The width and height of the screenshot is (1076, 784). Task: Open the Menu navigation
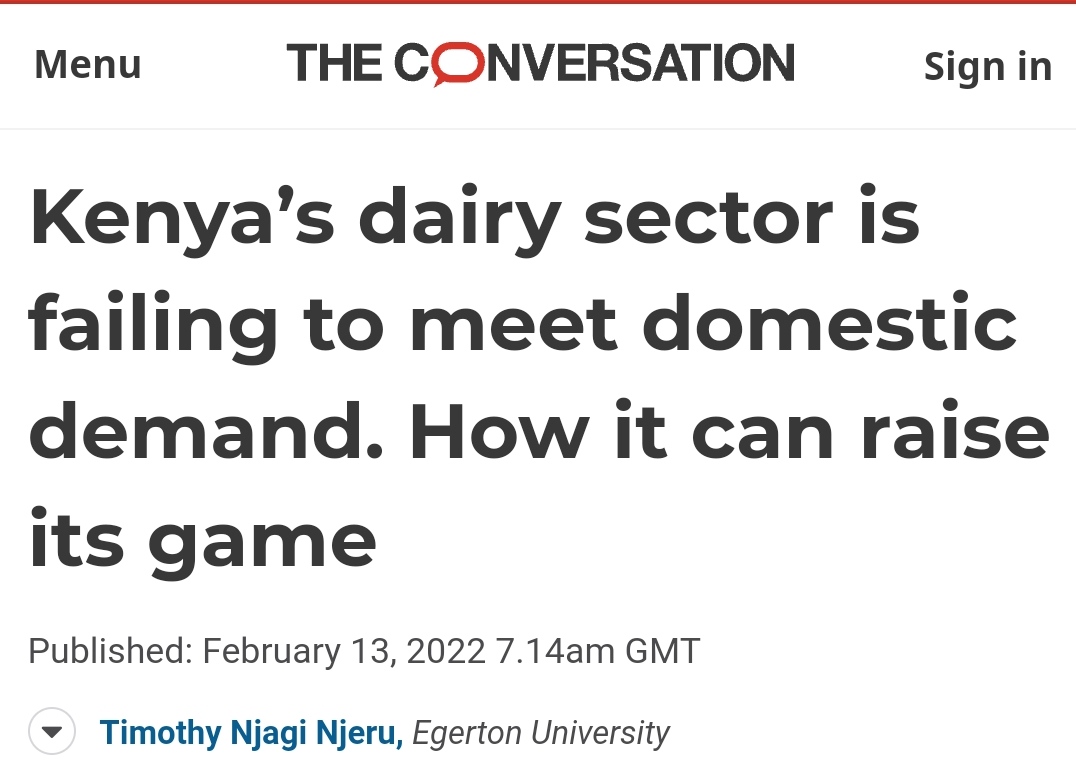(88, 66)
